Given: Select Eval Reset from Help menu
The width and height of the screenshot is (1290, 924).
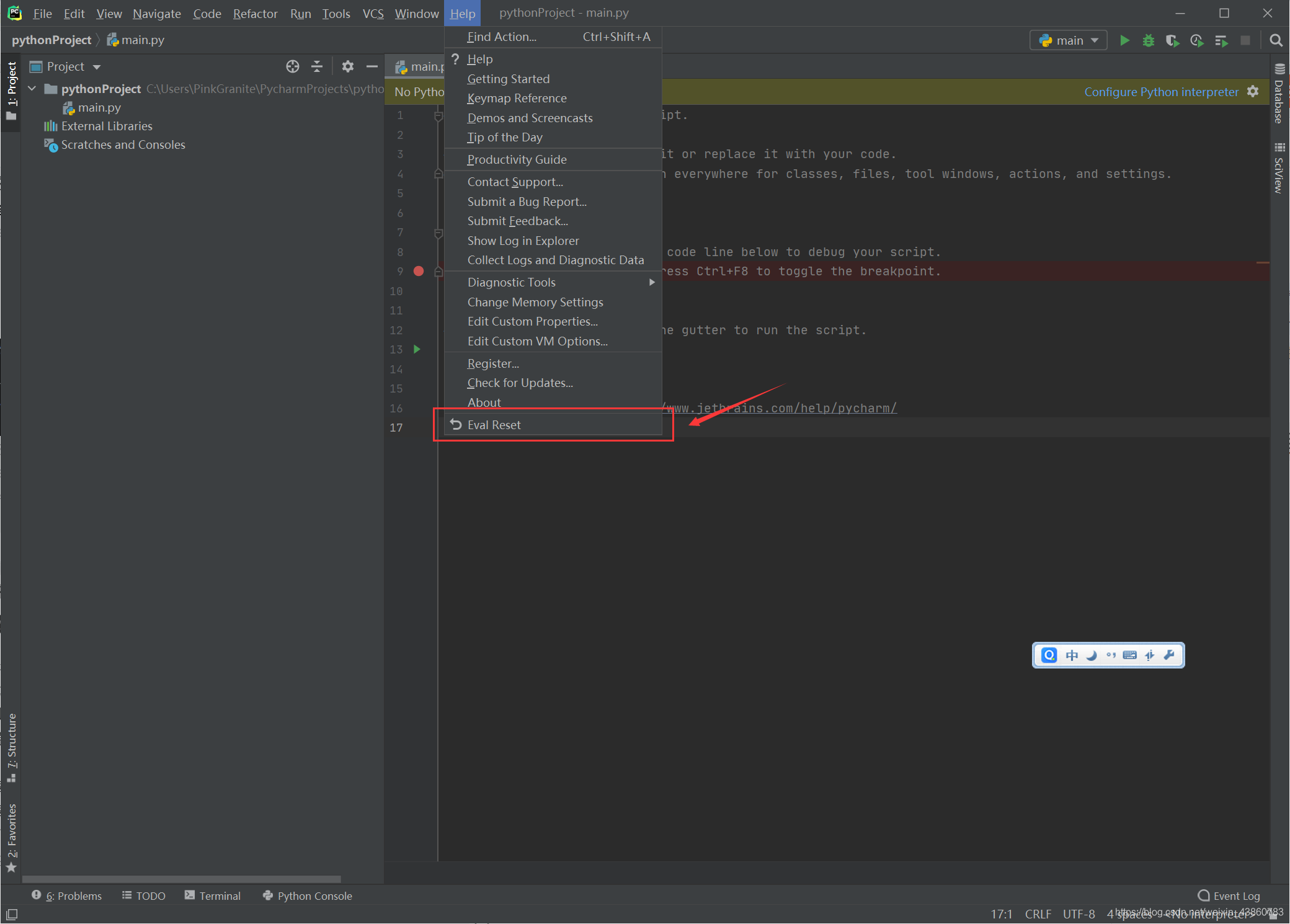Looking at the screenshot, I should (553, 425).
